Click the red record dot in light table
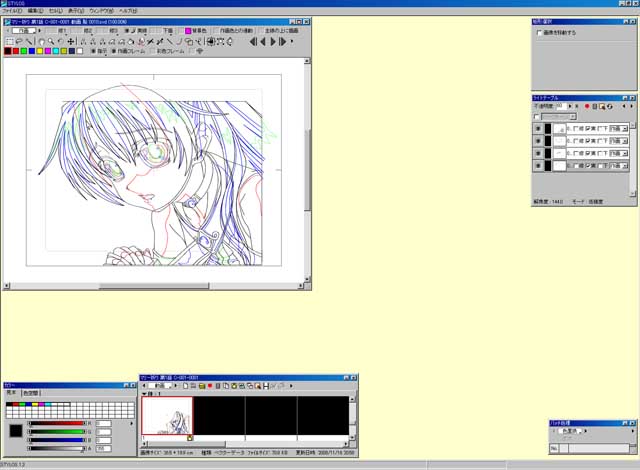Viewport: 640px width, 470px height. pos(587,106)
